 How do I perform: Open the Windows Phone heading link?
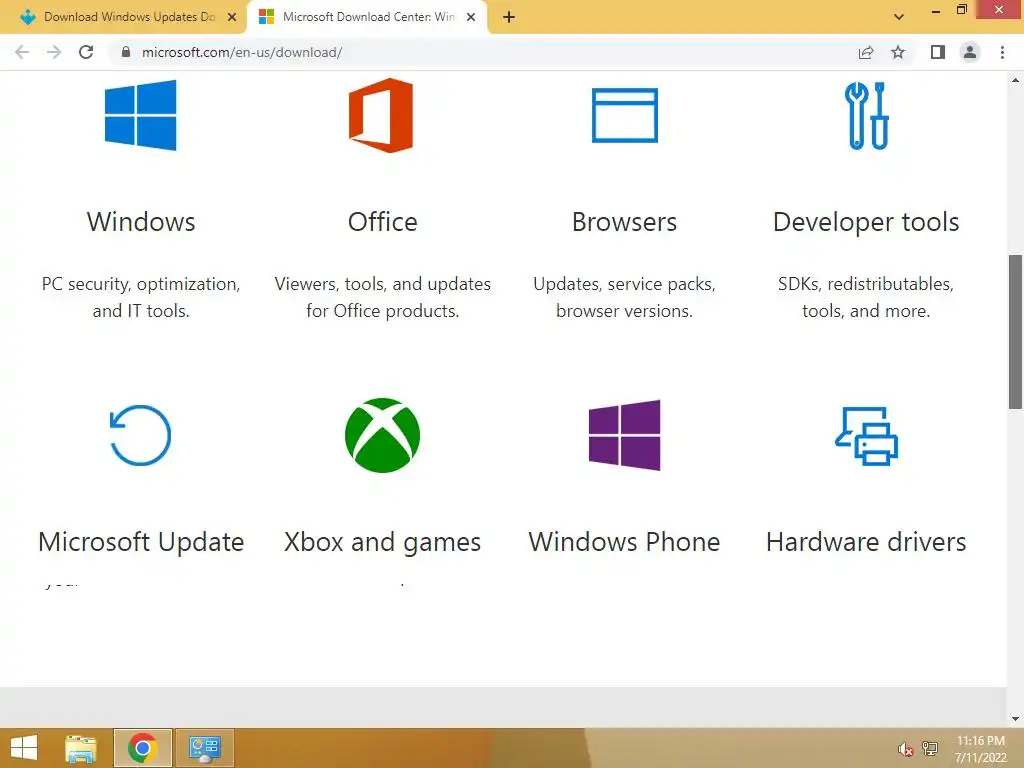624,542
